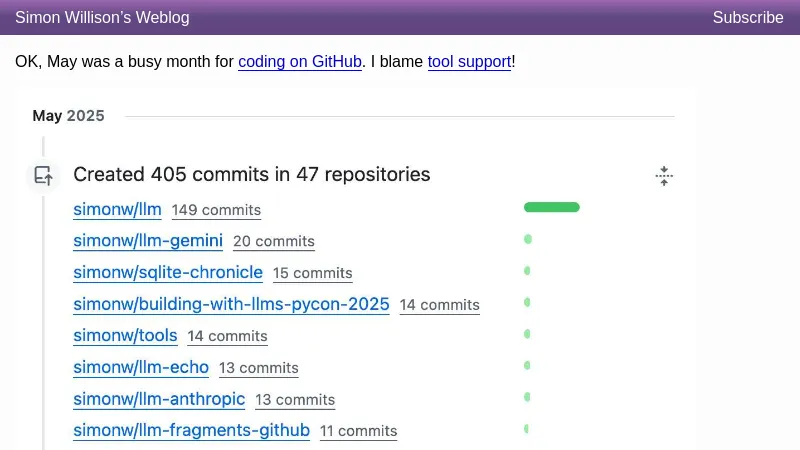Click the May 2025 timeline heading
Viewport: 800px width, 450px height.
coord(68,115)
